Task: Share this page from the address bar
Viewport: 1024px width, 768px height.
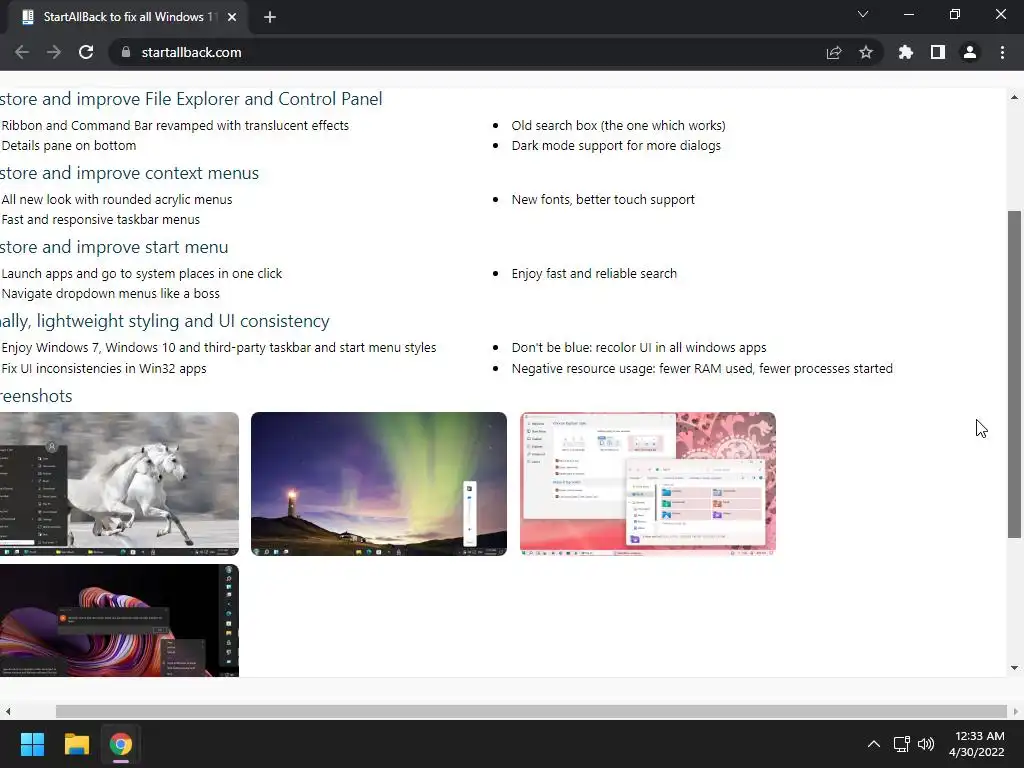Action: [x=834, y=52]
